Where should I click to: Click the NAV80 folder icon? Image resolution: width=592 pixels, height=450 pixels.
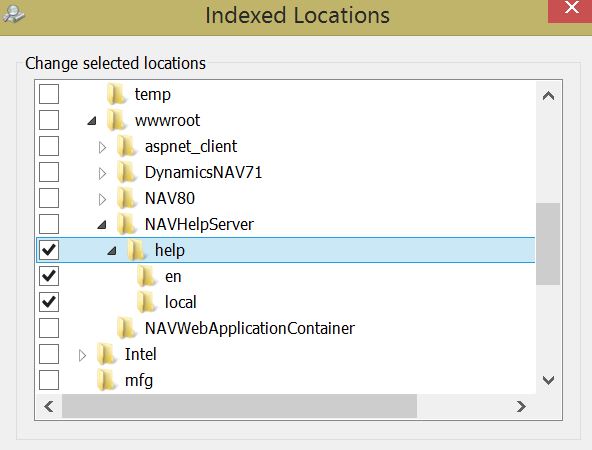tap(126, 199)
